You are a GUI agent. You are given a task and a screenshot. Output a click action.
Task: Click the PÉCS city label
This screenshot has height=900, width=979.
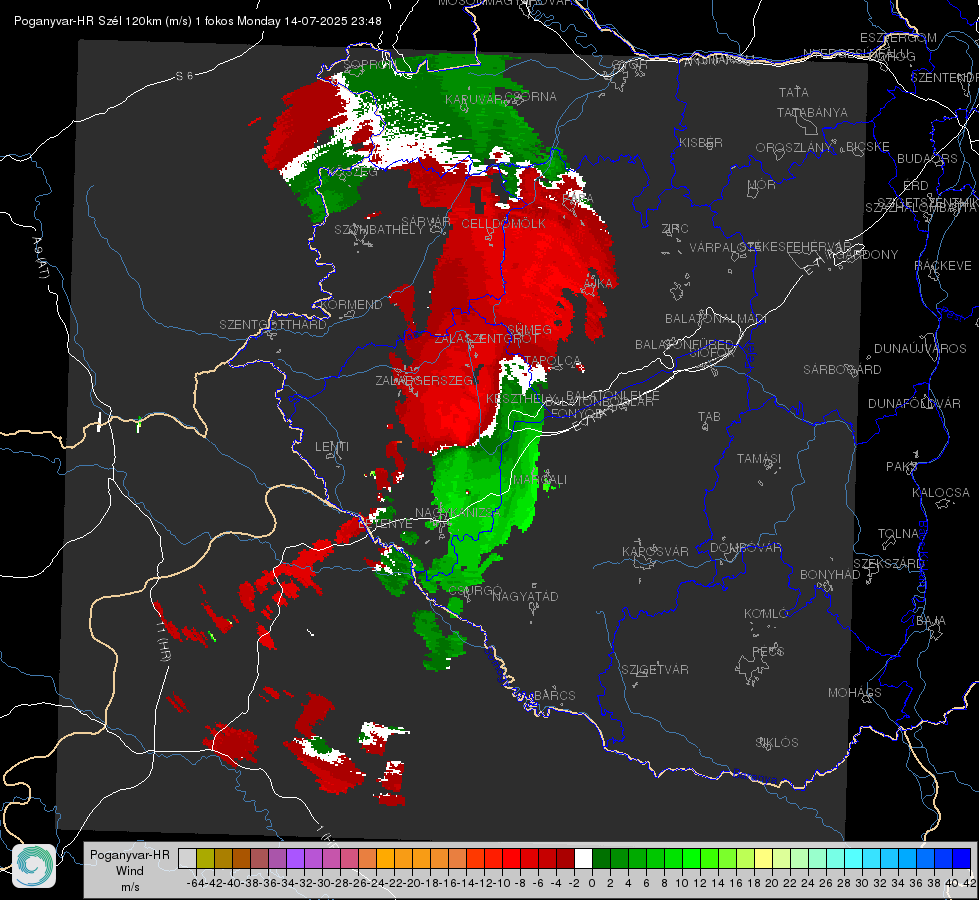(767, 651)
